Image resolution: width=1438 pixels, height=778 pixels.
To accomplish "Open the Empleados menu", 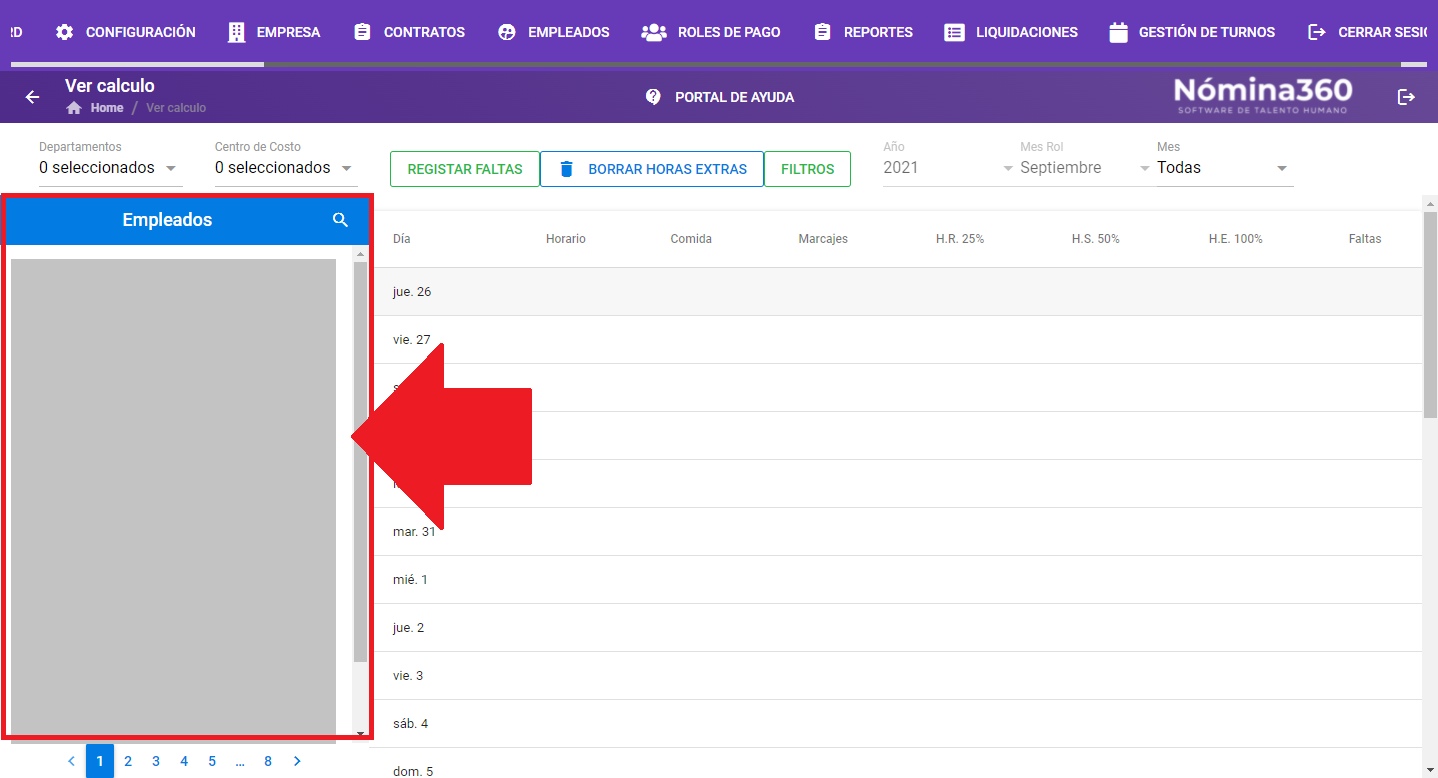I will tap(554, 32).
